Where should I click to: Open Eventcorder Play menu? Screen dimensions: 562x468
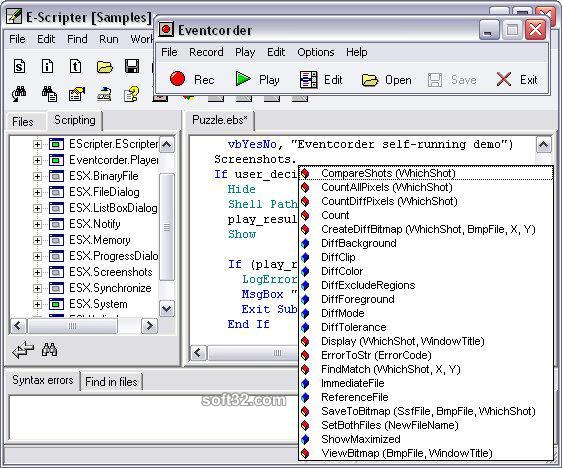pos(245,52)
